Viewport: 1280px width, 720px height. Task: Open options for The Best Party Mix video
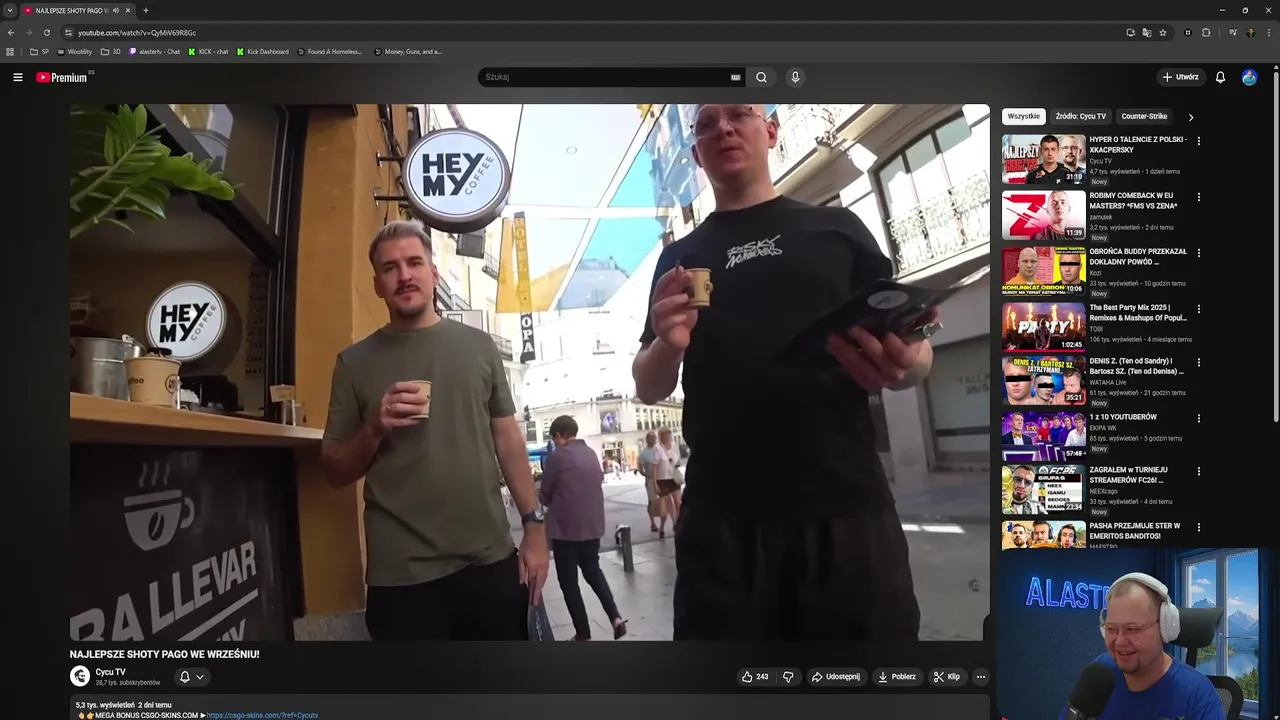click(1198, 309)
